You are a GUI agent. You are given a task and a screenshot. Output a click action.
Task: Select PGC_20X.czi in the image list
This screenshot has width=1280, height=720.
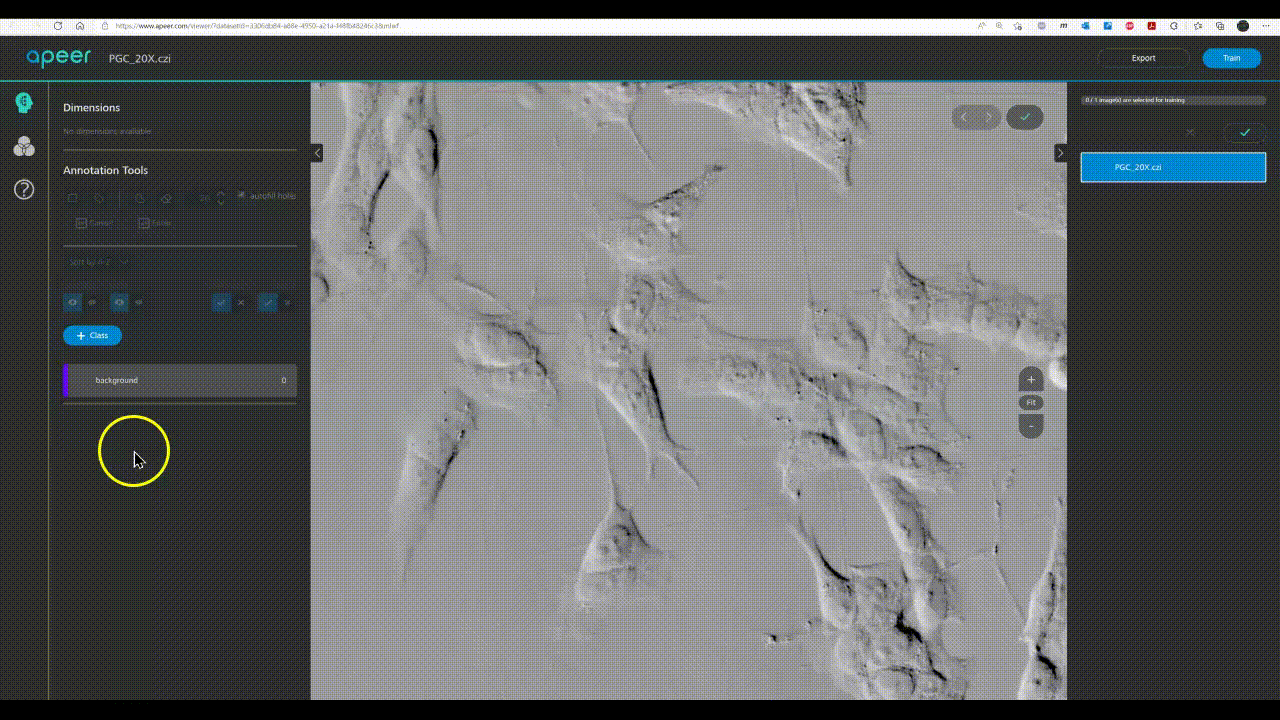(1172, 167)
